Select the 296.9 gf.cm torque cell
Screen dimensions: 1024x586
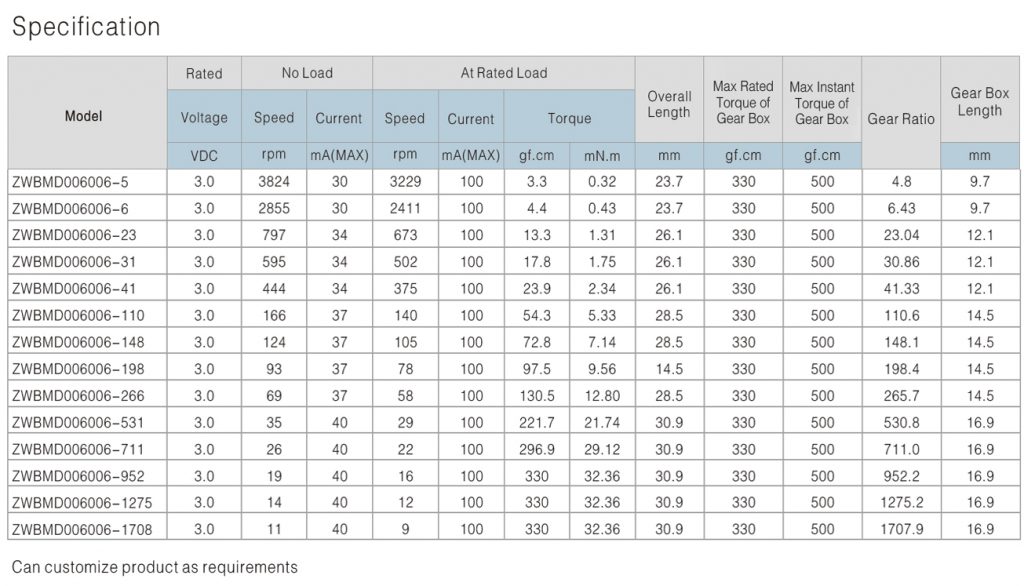pos(537,449)
